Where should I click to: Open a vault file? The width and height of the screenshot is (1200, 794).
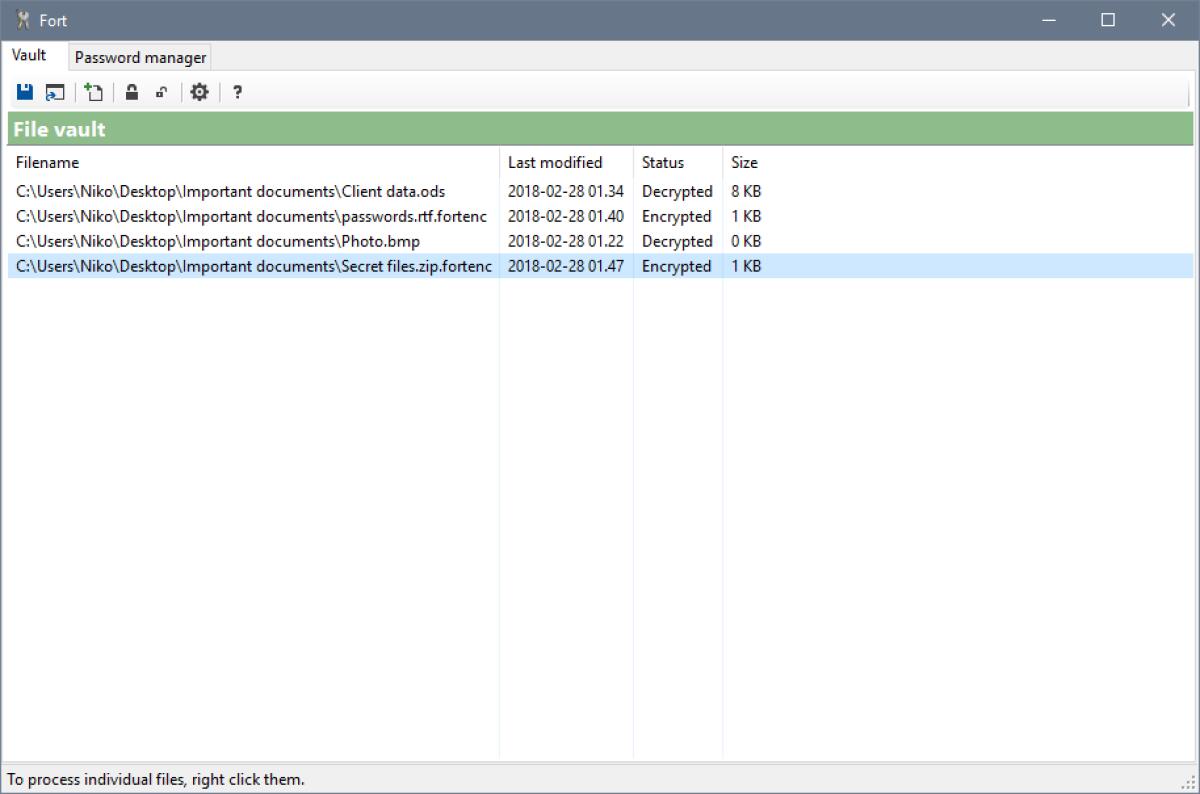(55, 91)
